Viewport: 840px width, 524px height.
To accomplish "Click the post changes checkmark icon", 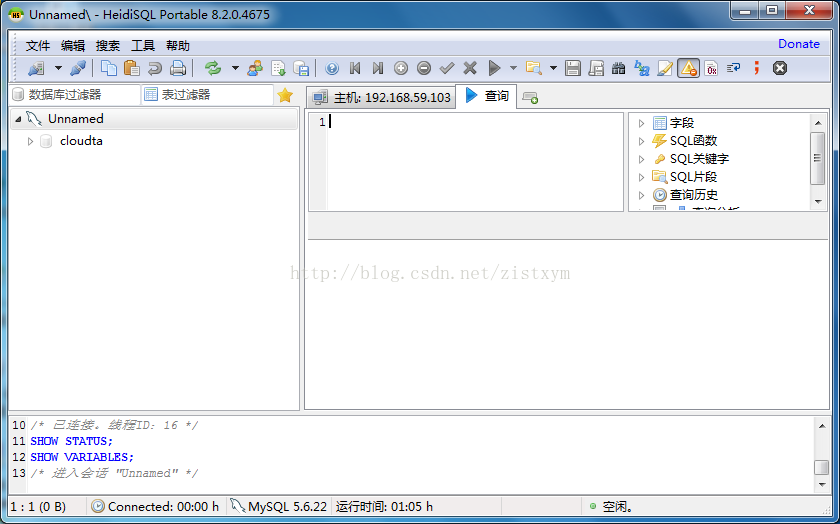I will point(447,68).
